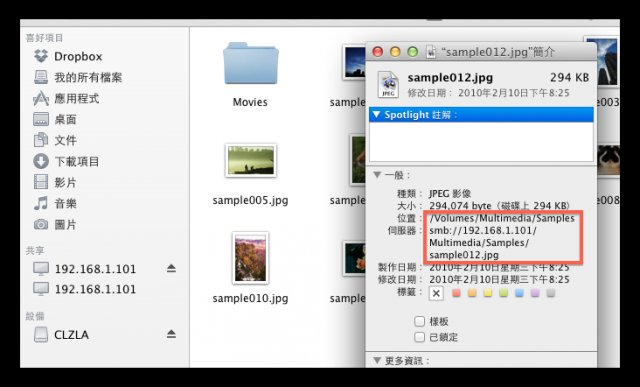640x387 pixels.
Task: Click the title bar proxy icon of sample012.jpg
Action: 431,52
